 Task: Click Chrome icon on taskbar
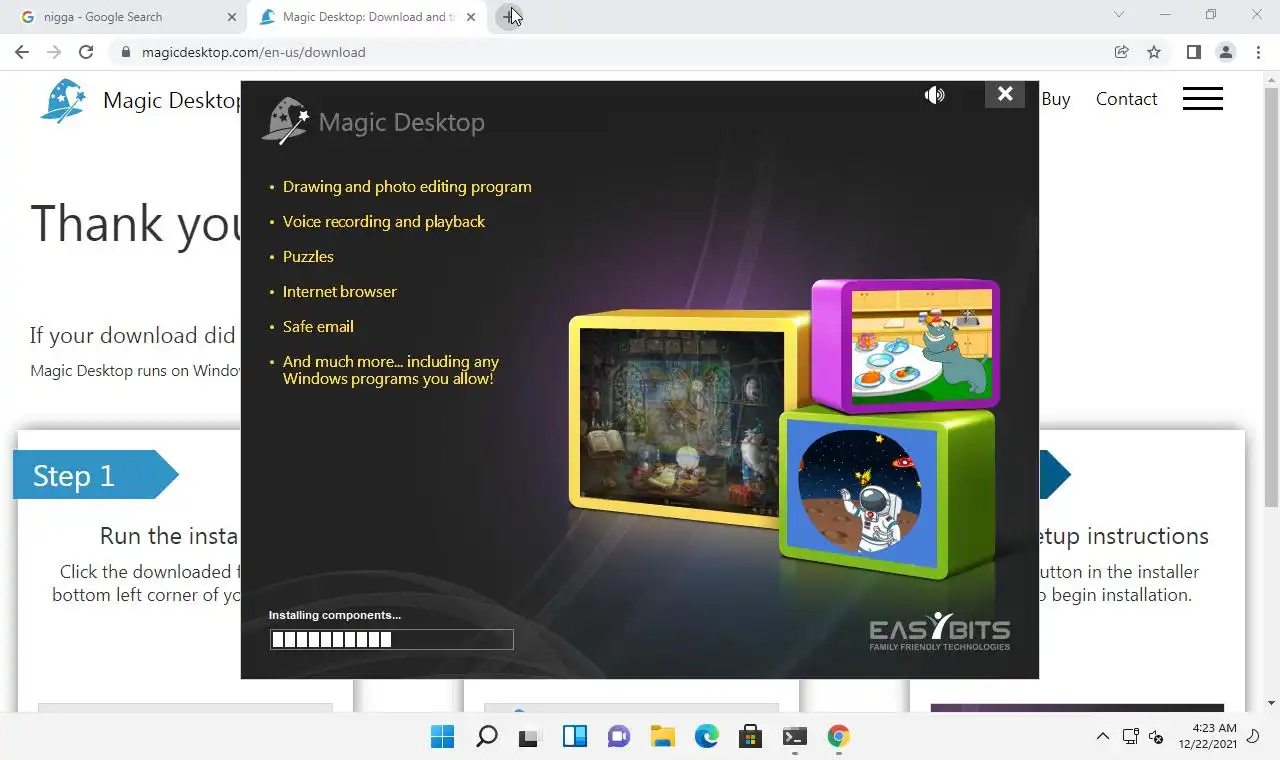[838, 737]
